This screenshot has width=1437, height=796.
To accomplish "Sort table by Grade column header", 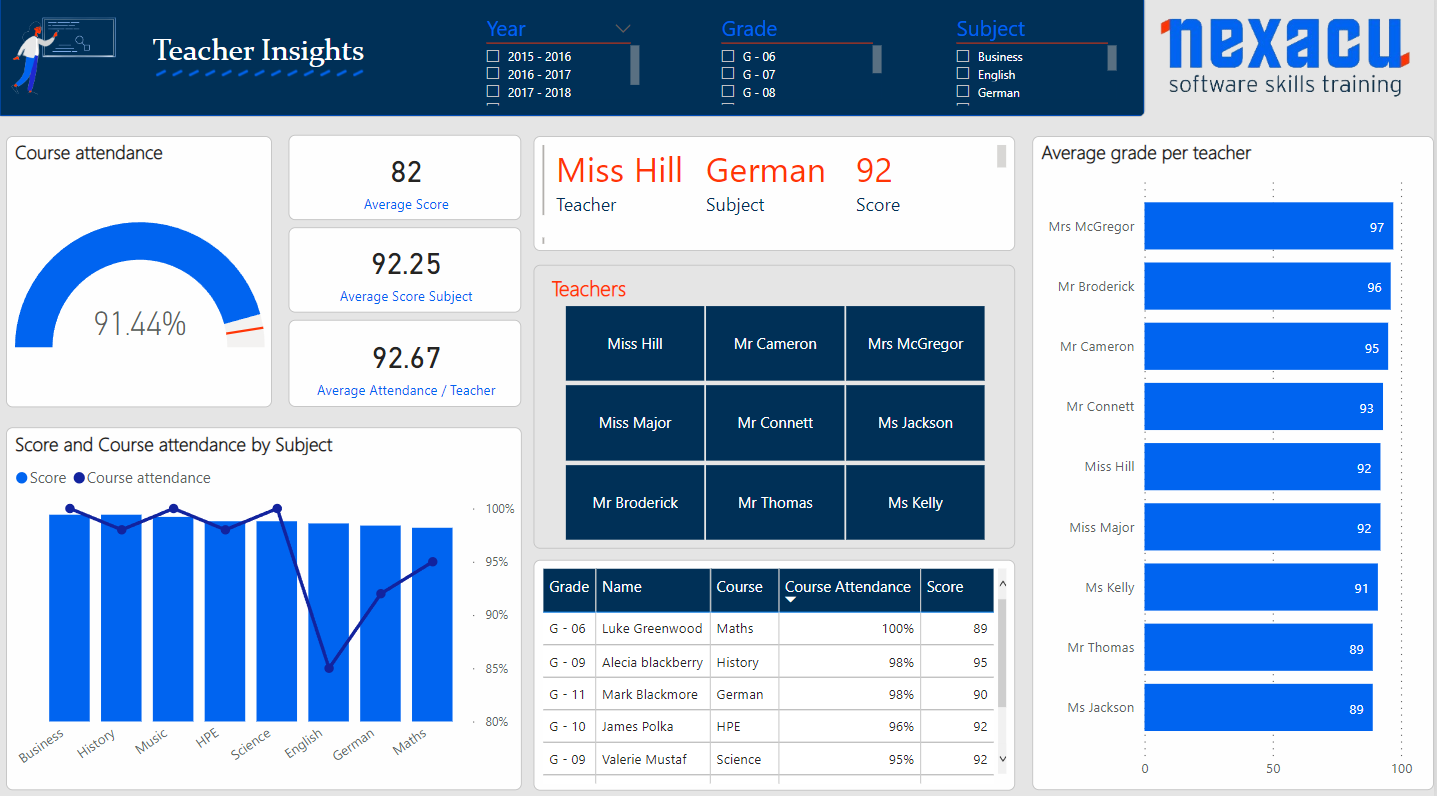I will [x=569, y=590].
